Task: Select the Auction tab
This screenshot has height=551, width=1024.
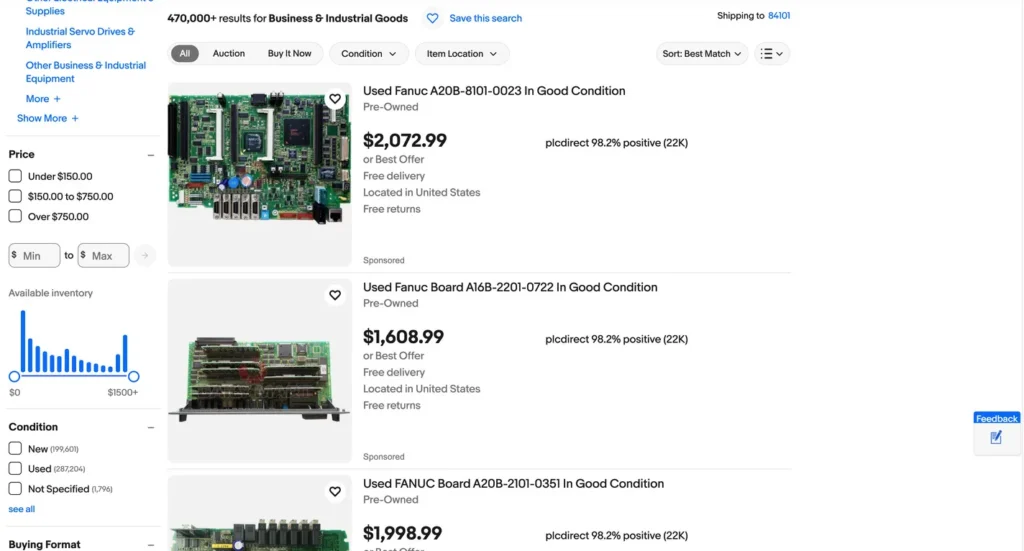Action: (x=229, y=54)
